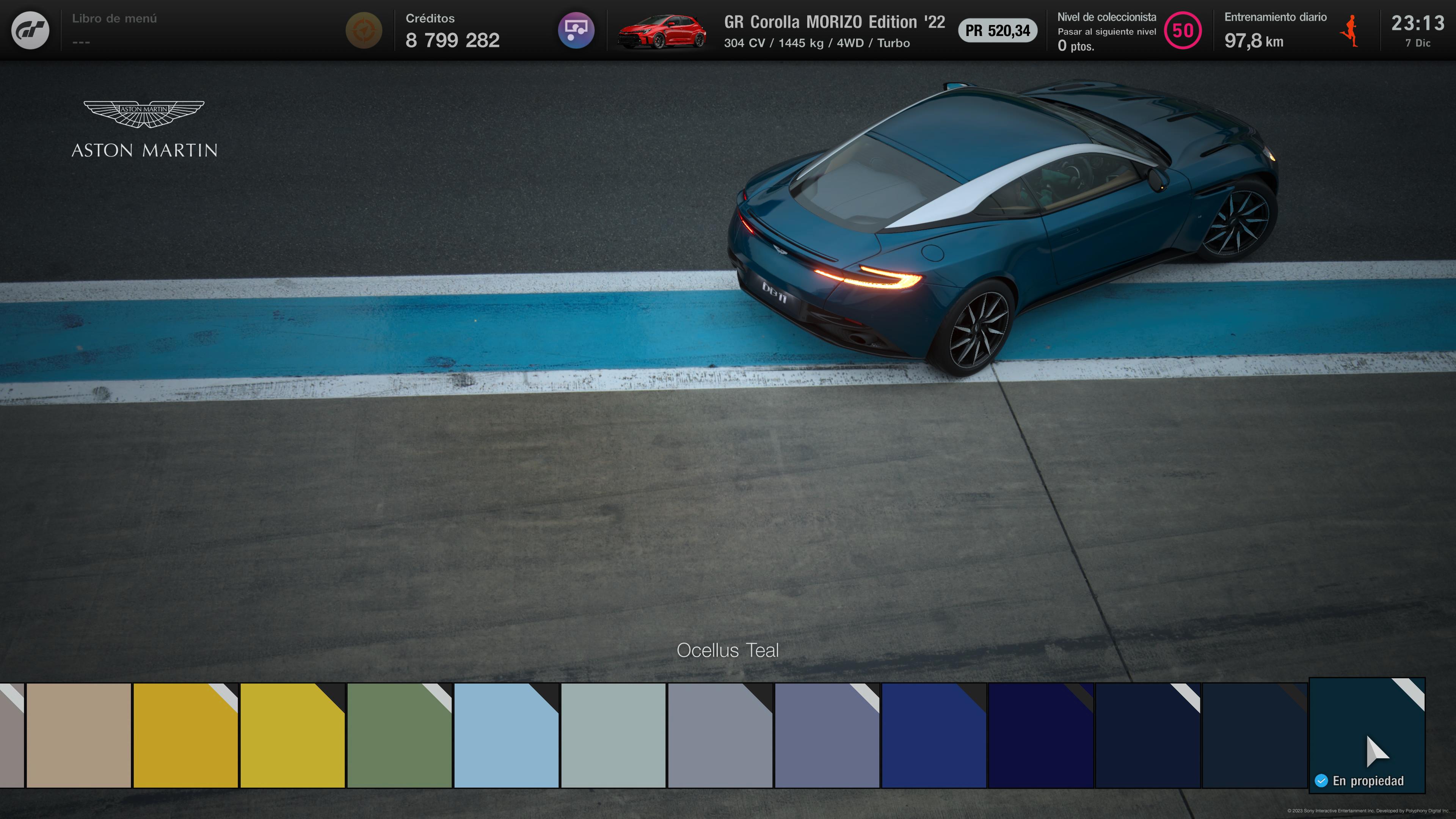The width and height of the screenshot is (1456, 819).
Task: Select the golden yellow colour swatch
Action: pos(185,735)
